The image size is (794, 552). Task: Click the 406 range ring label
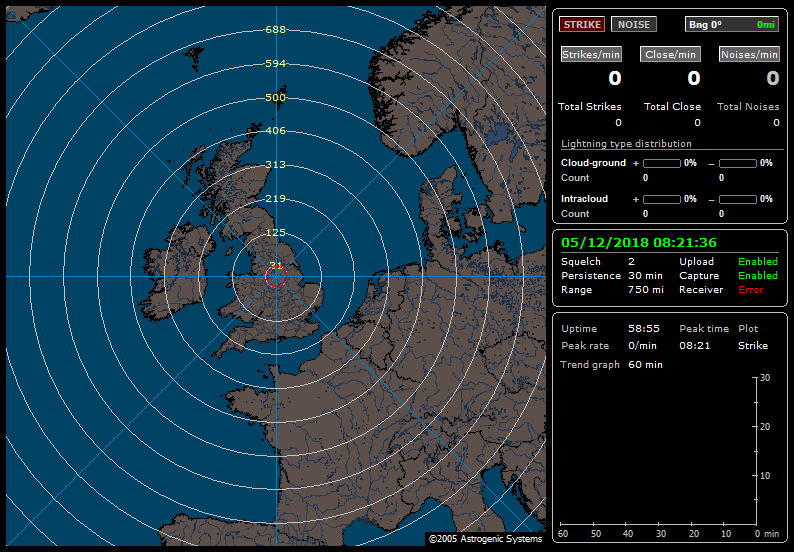(275, 131)
